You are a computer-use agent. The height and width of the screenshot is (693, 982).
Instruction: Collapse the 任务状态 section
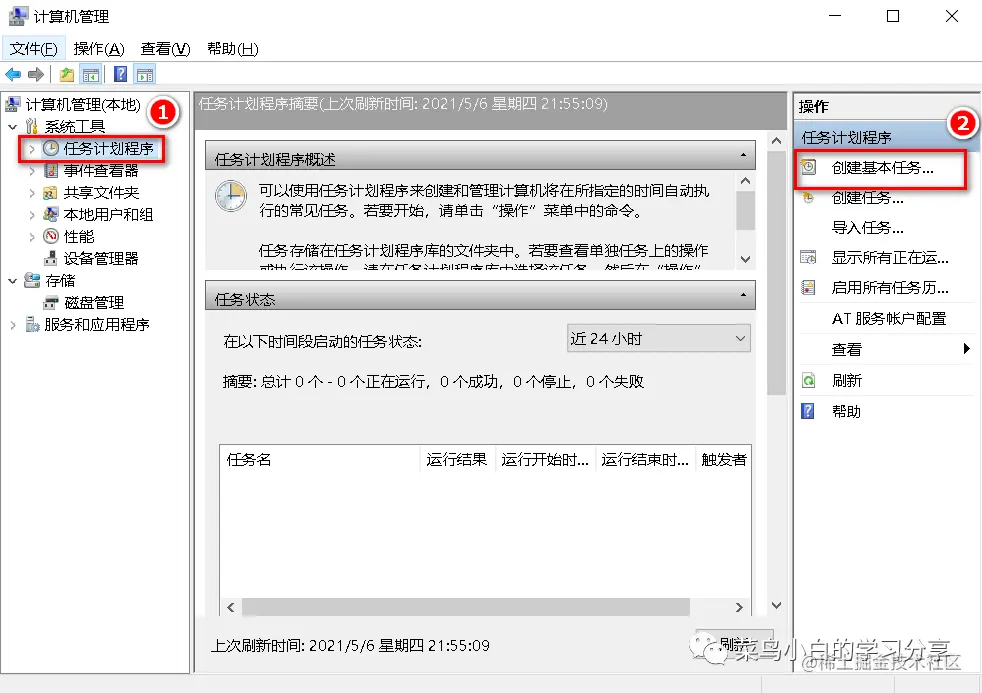click(x=743, y=295)
